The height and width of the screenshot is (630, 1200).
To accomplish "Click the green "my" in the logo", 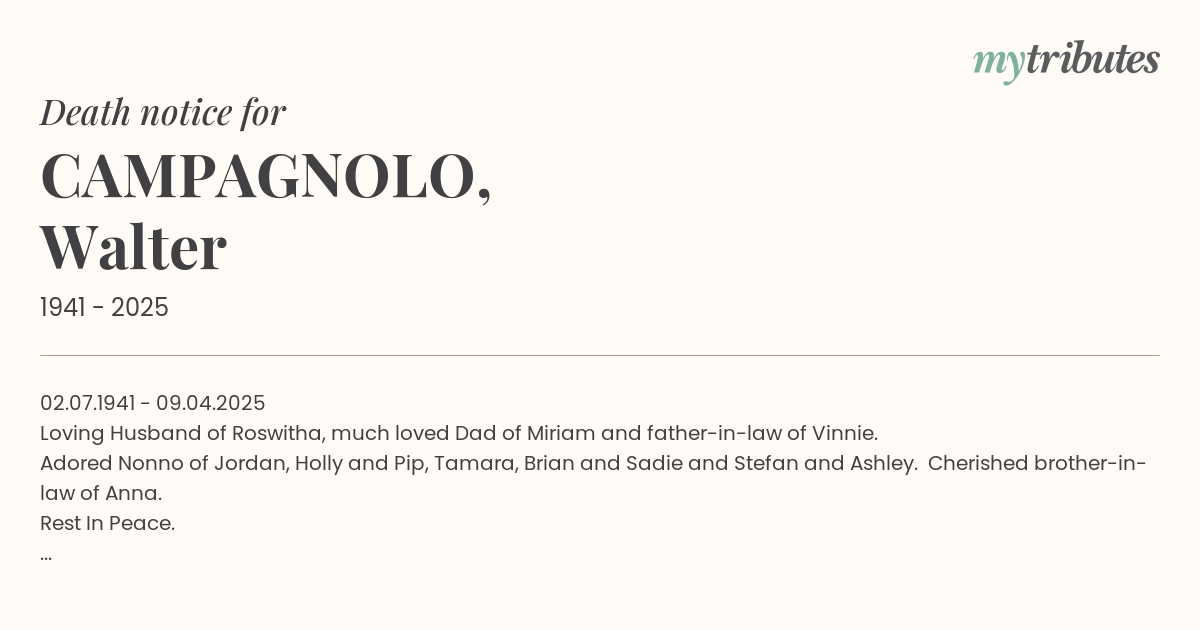I will coord(998,62).
